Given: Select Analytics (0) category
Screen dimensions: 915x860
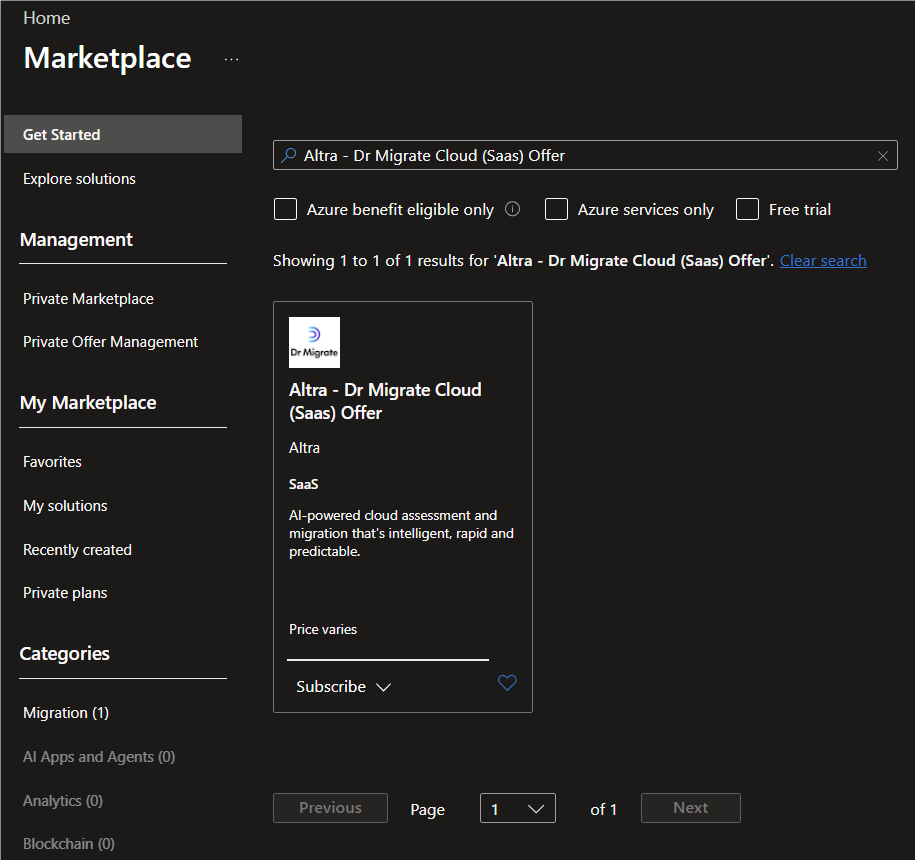Looking at the screenshot, I should (62, 800).
